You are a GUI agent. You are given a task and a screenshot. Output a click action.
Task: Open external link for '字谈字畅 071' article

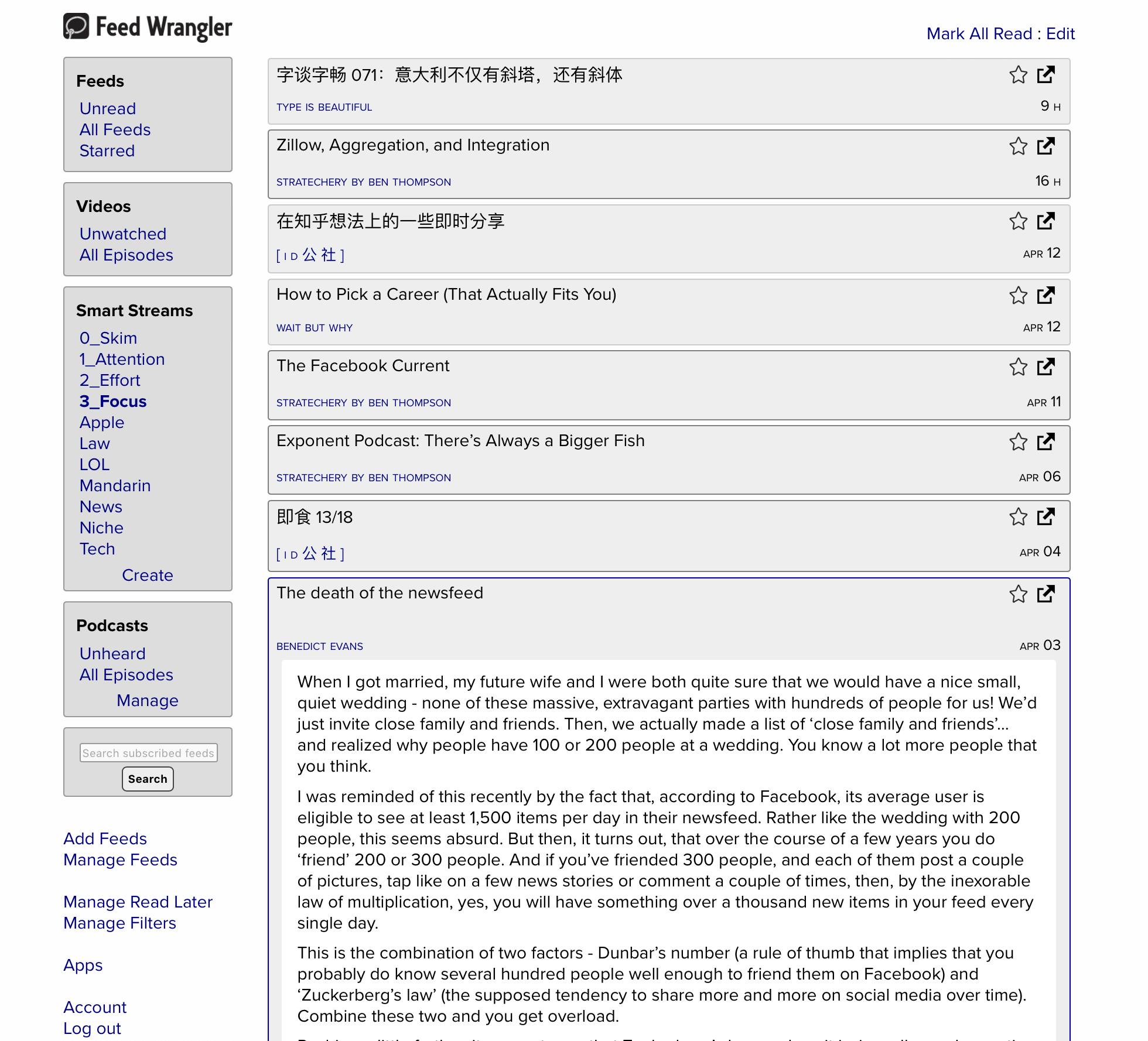click(1046, 74)
